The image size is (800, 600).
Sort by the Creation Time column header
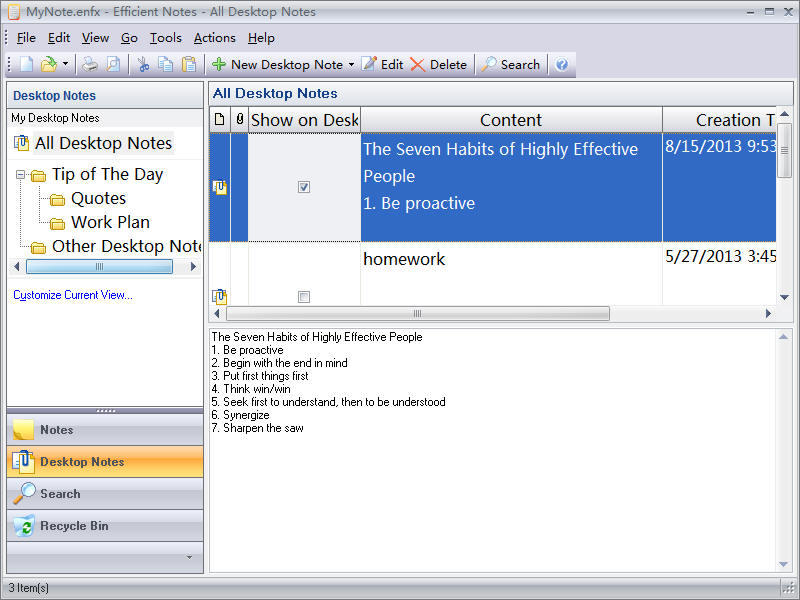719,120
